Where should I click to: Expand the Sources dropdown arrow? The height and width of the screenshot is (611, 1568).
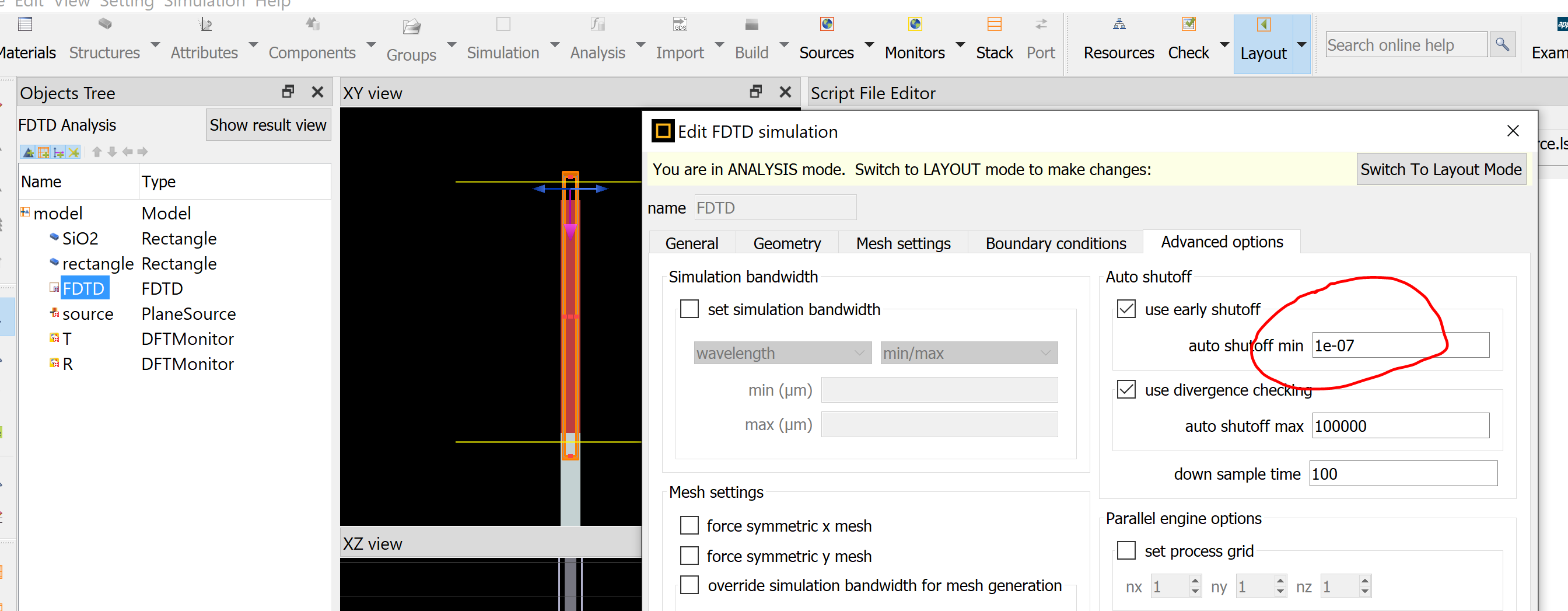[869, 44]
